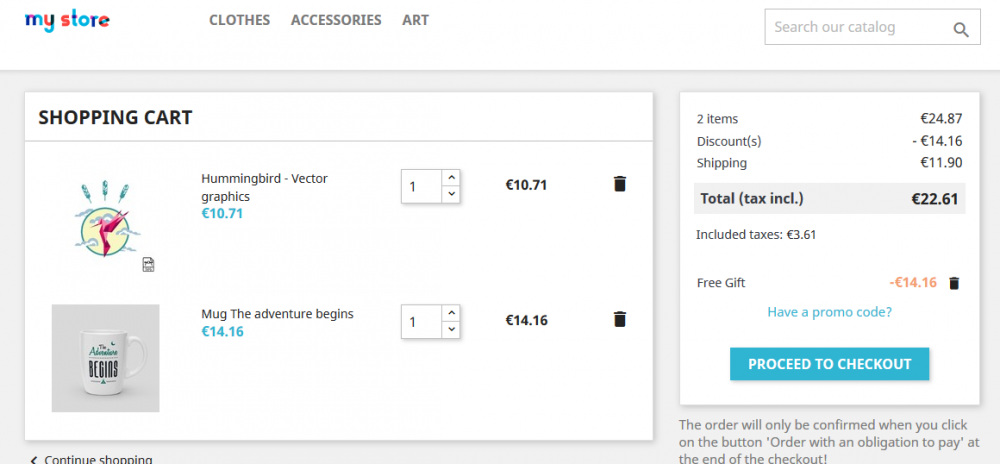Open the Art category

point(415,20)
